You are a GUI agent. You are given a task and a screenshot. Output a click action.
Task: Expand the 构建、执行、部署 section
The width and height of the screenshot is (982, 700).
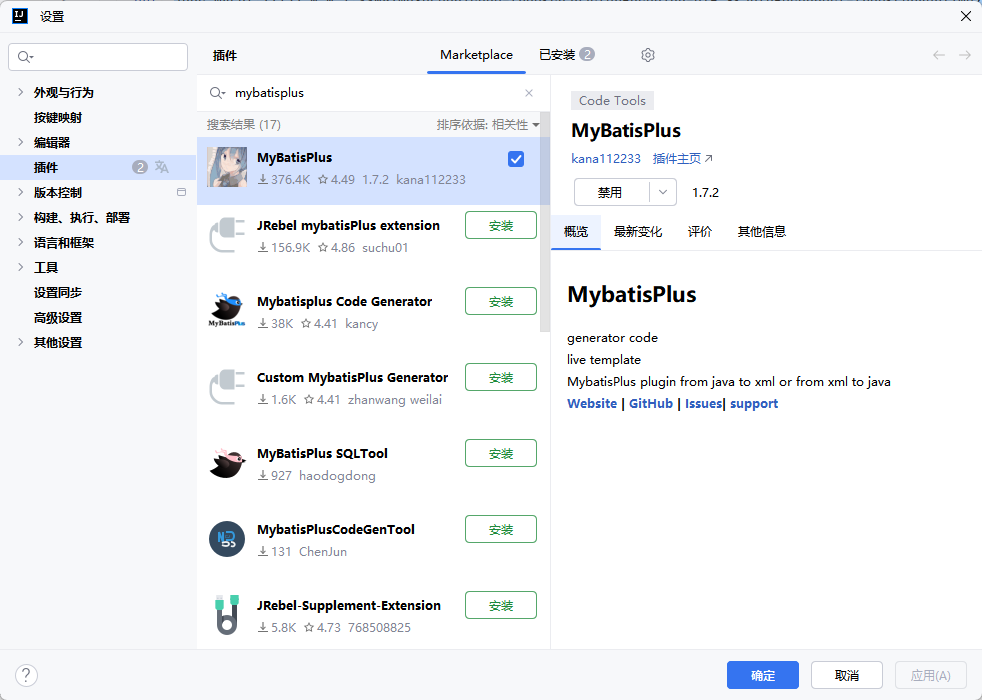pos(21,217)
